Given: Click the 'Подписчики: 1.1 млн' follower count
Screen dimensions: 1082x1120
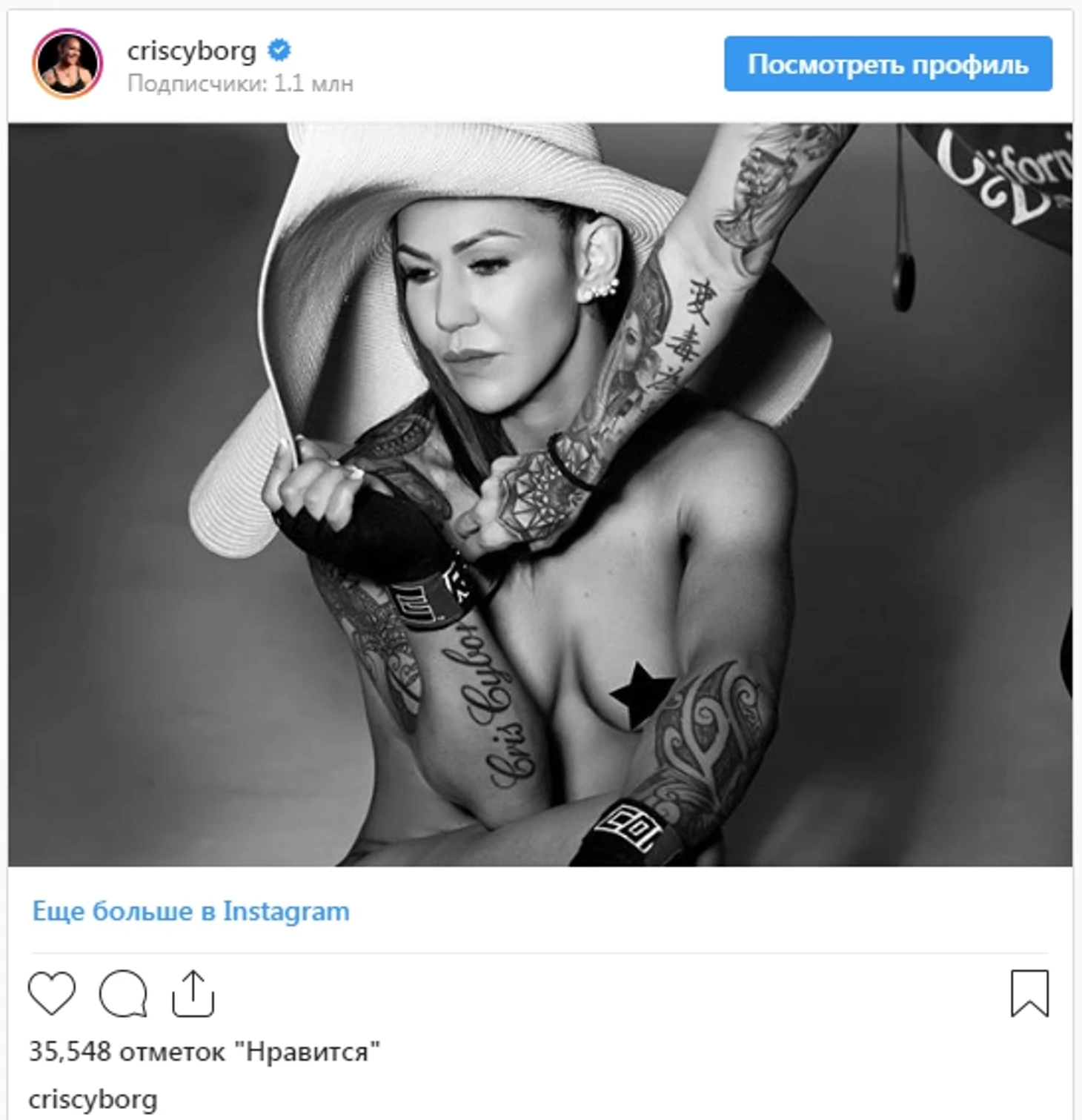Looking at the screenshot, I should pos(240,84).
